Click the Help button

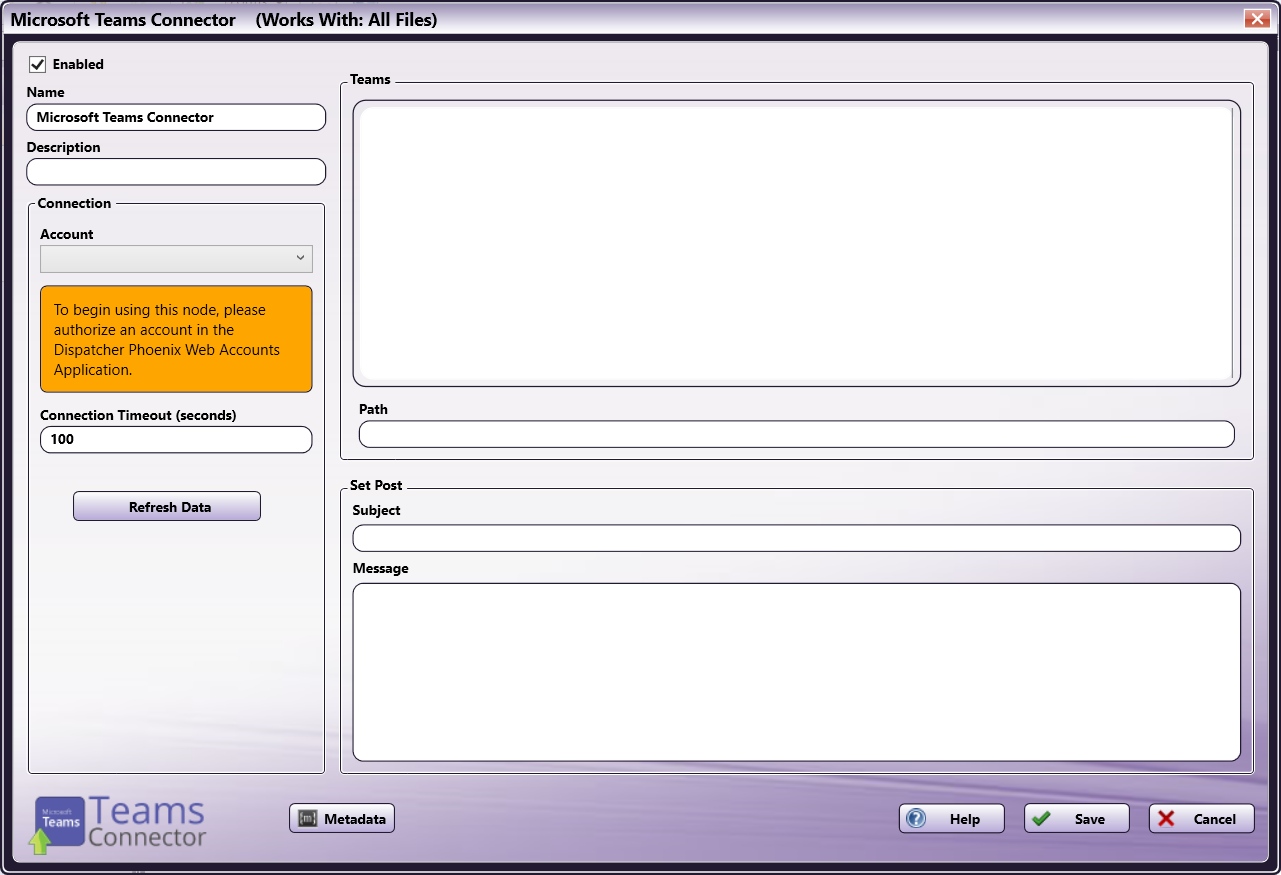(x=952, y=819)
